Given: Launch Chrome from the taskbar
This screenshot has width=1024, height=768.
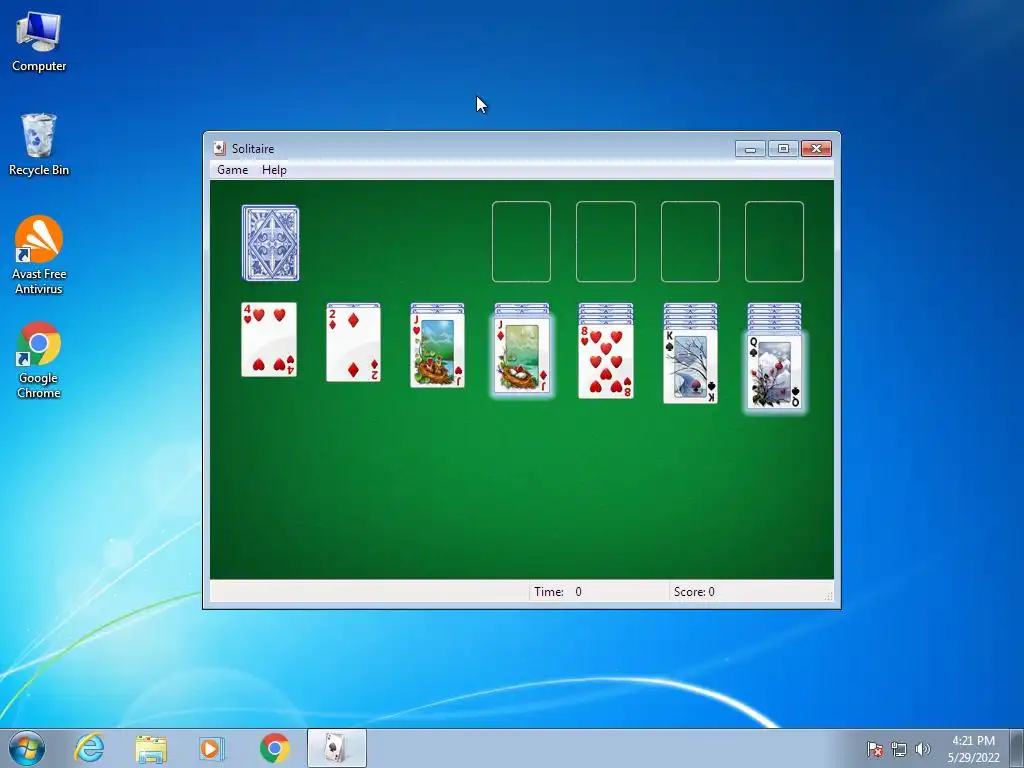Looking at the screenshot, I should 275,748.
